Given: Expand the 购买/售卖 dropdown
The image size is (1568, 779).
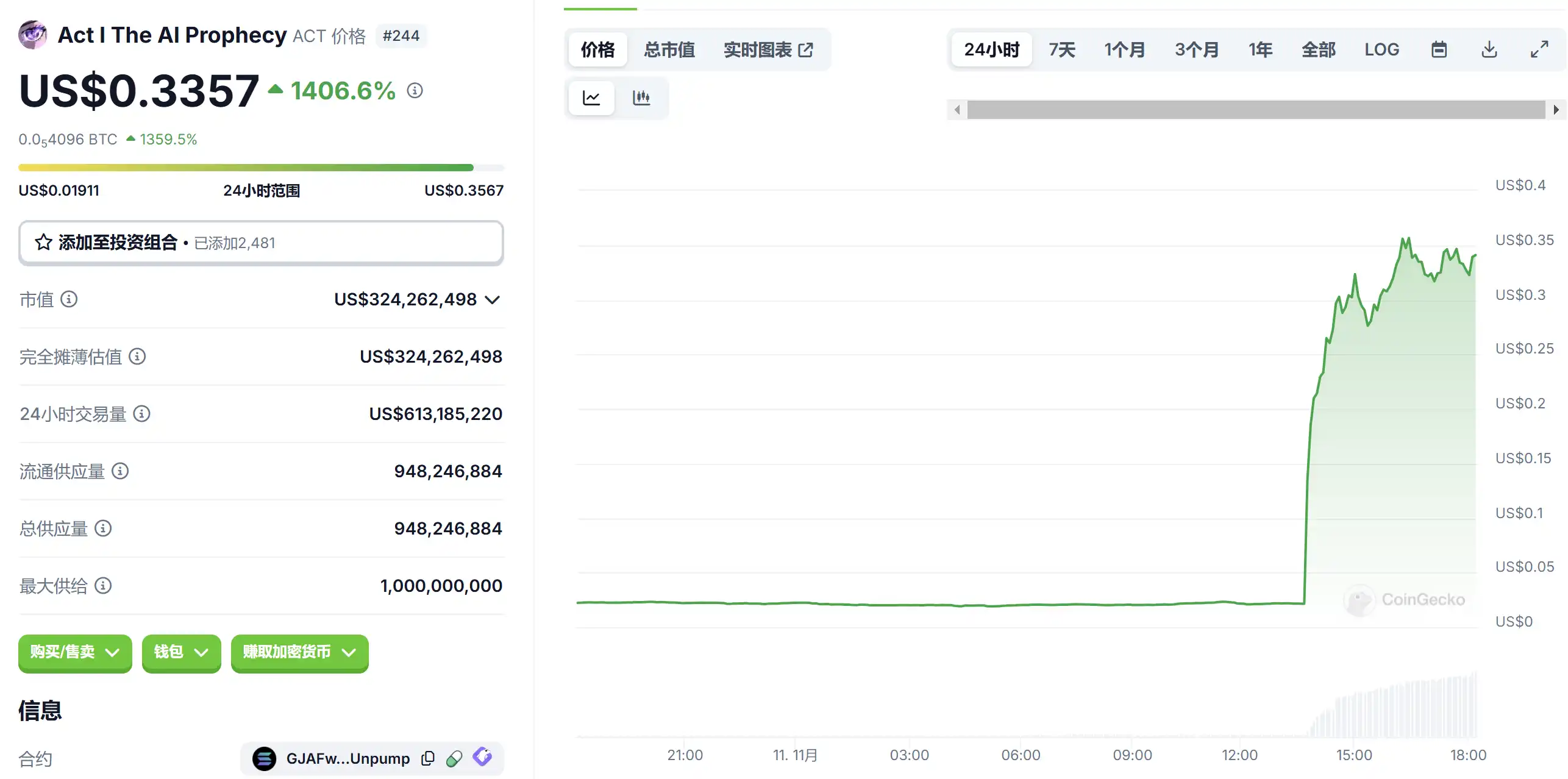Looking at the screenshot, I should coord(74,652).
